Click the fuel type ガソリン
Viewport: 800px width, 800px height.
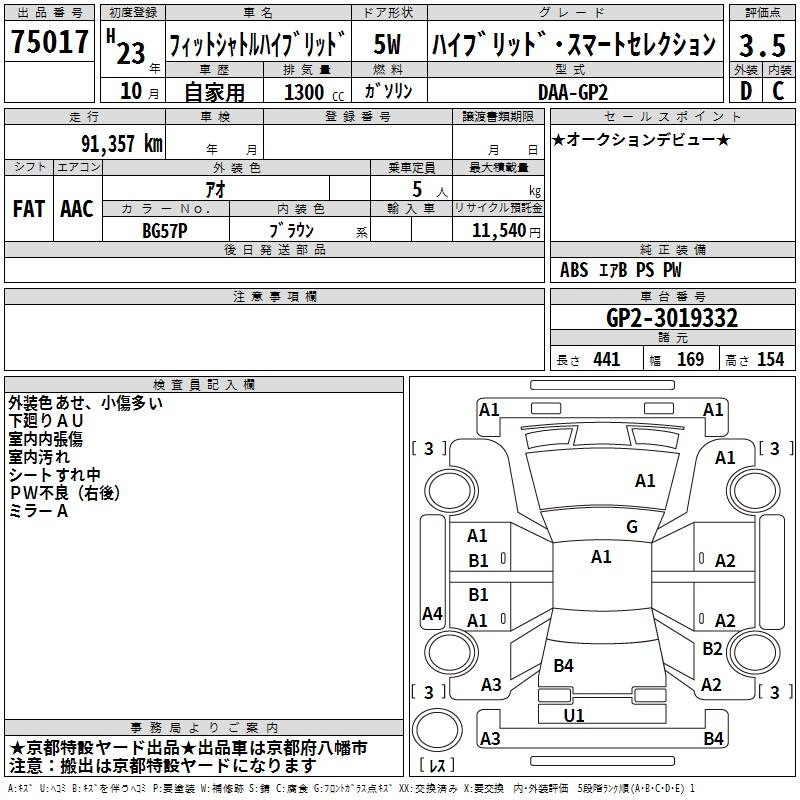pyautogui.click(x=388, y=91)
